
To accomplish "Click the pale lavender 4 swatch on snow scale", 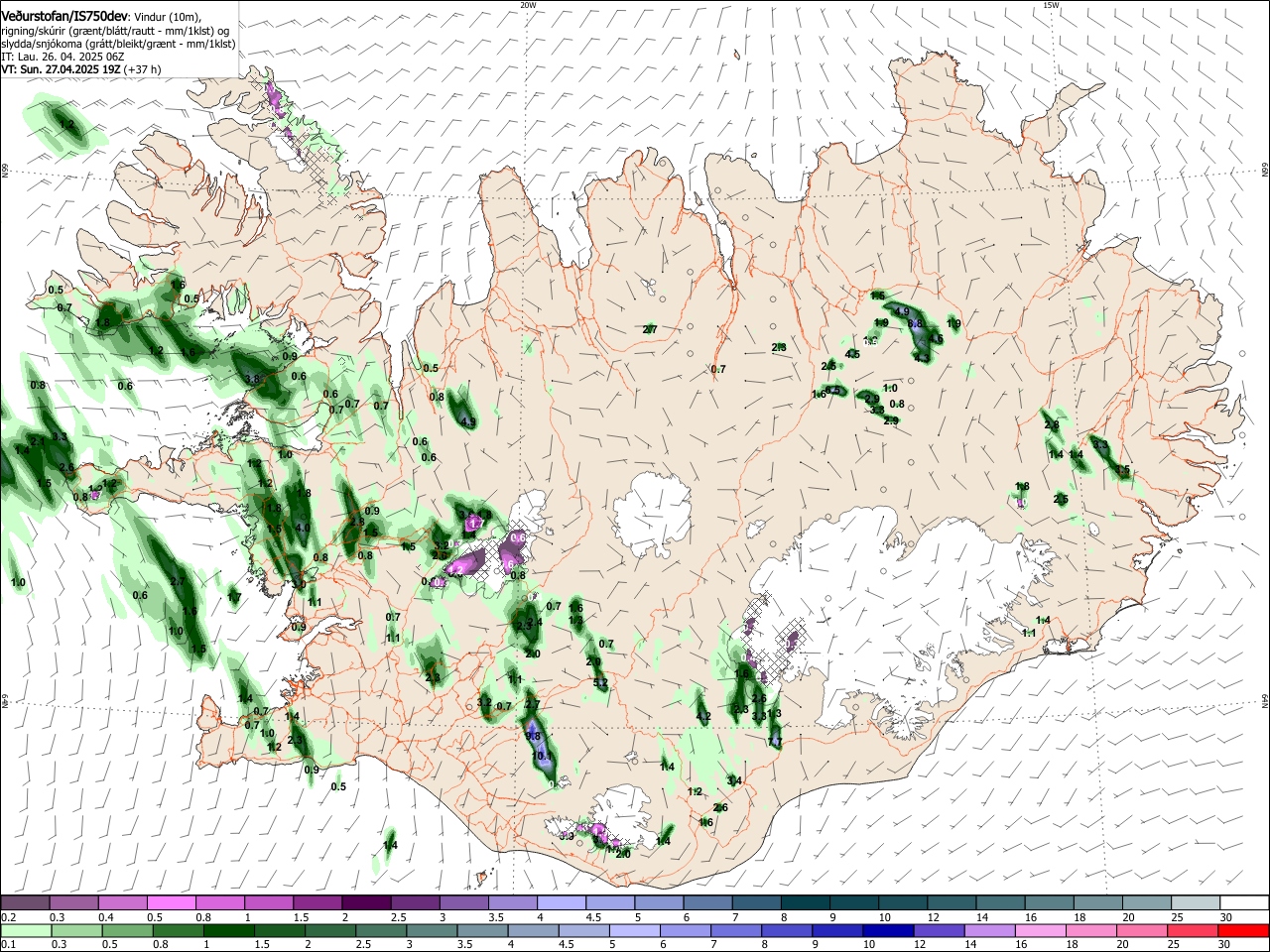I will [562, 902].
